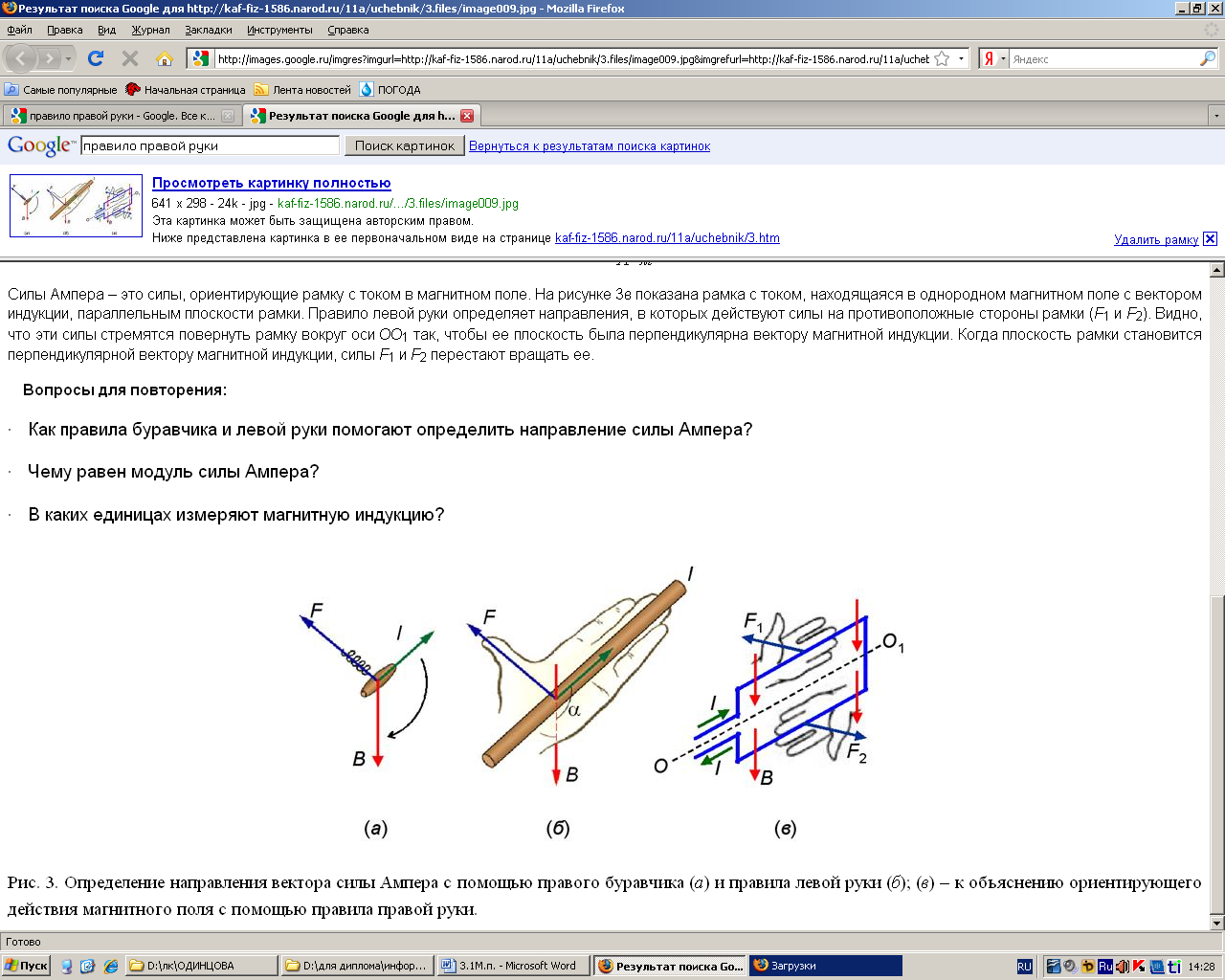Open 'Начальная страница' bookmark
Screen dimensions: 1225x980
[186, 89]
